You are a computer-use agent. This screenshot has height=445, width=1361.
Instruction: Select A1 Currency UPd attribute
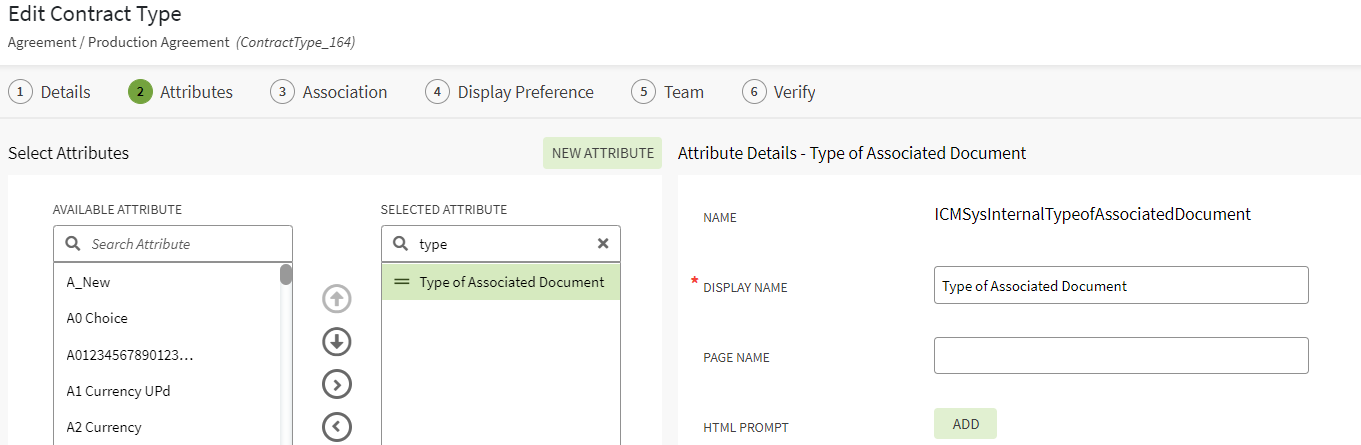pyautogui.click(x=118, y=391)
